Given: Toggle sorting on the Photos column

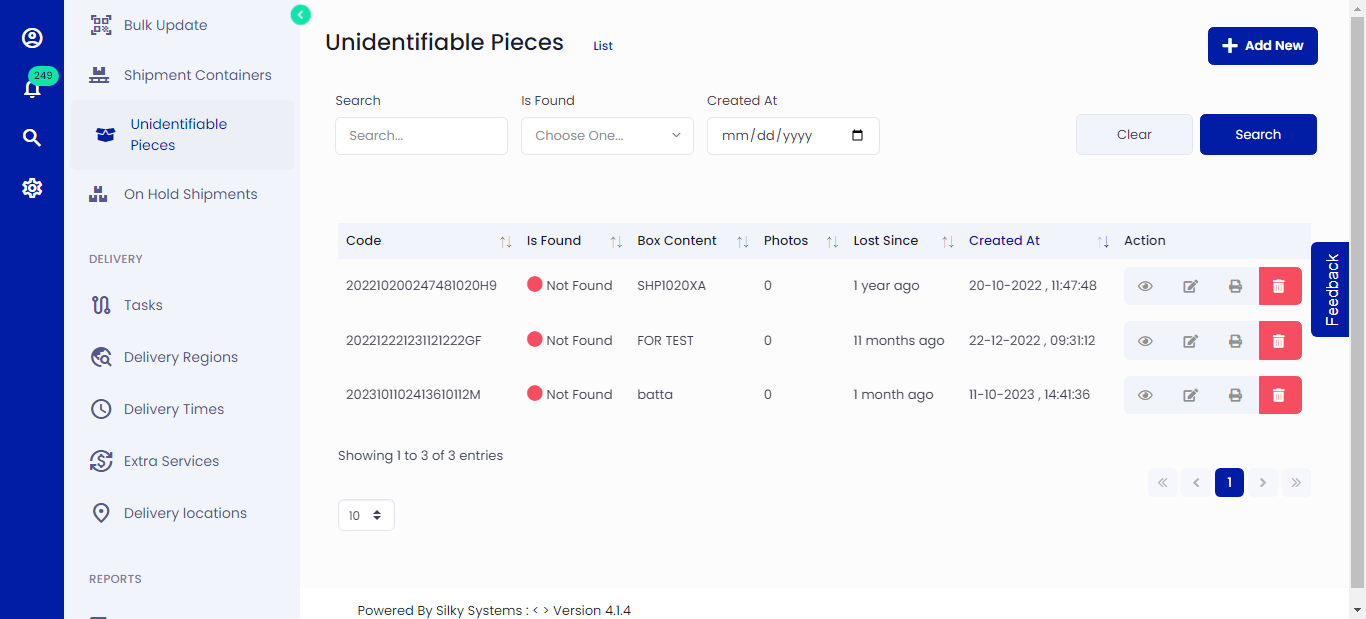Looking at the screenshot, I should 832,240.
